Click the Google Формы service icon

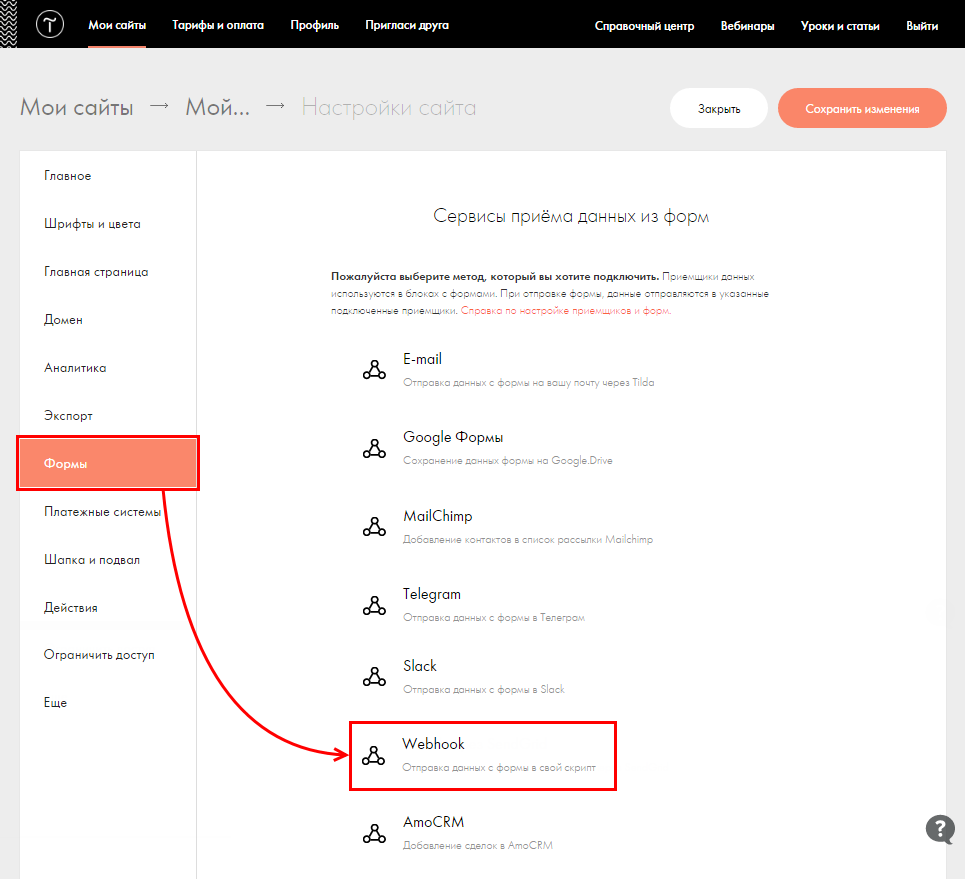pos(373,448)
